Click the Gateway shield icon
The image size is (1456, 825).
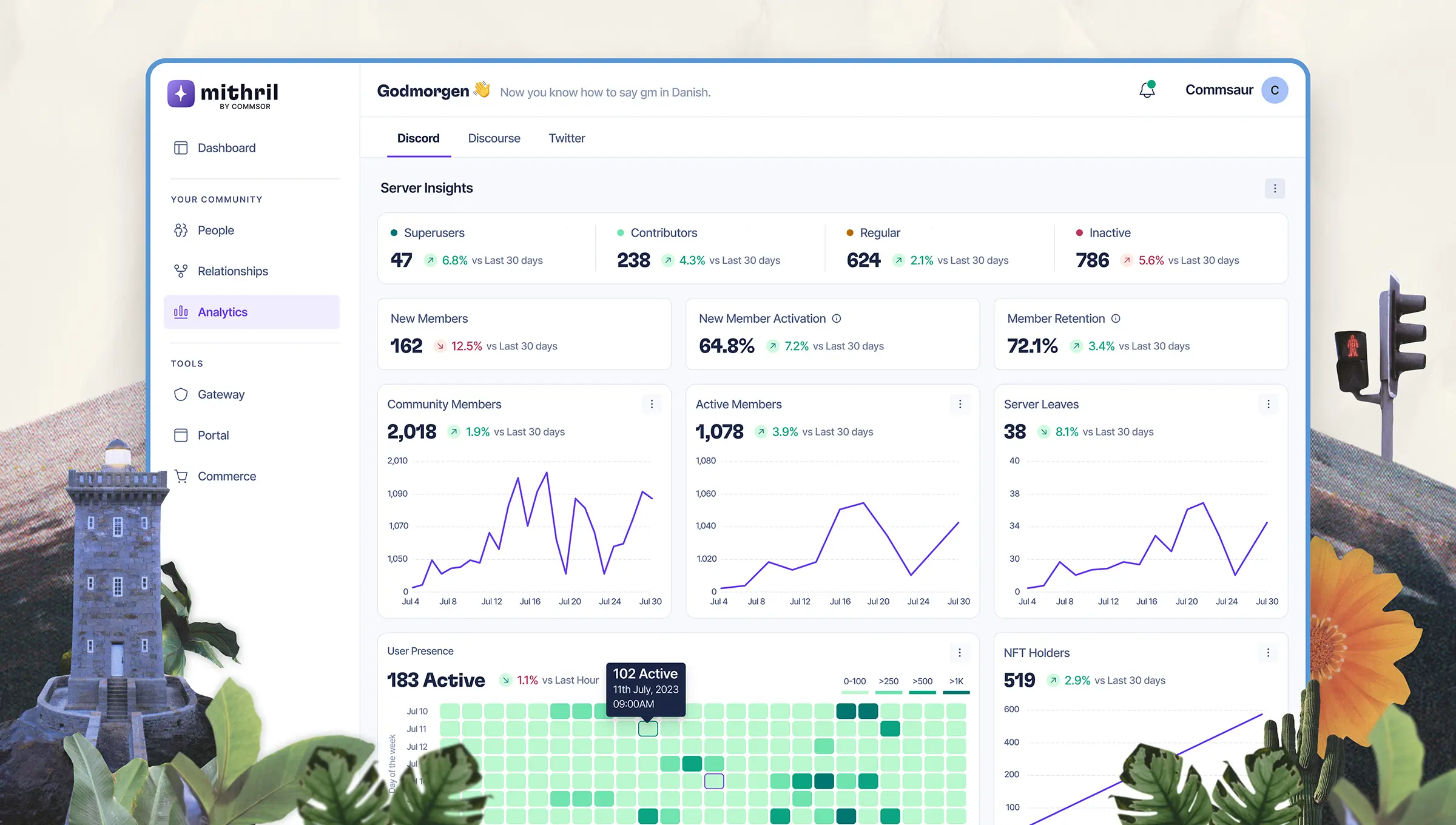181,394
